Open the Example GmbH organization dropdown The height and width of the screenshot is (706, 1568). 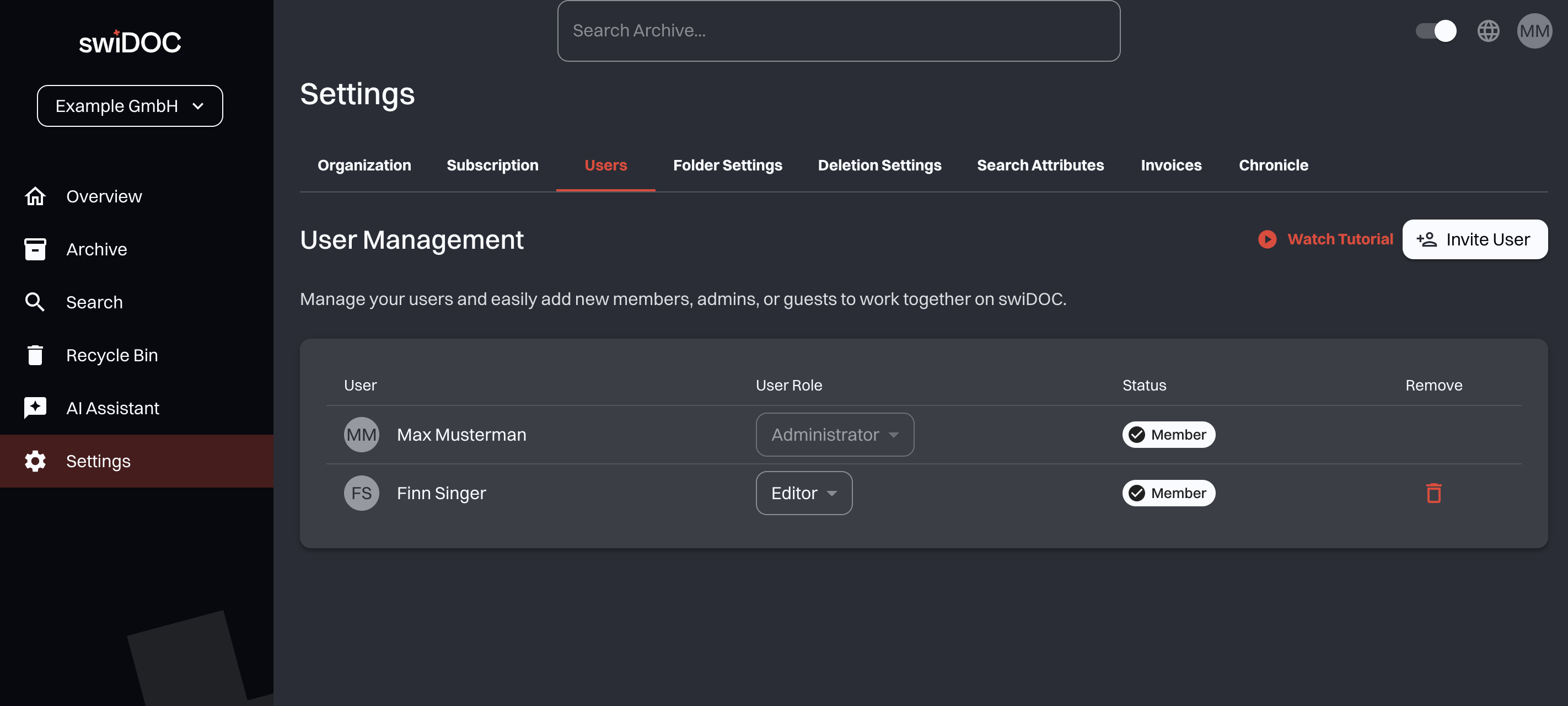tap(130, 106)
